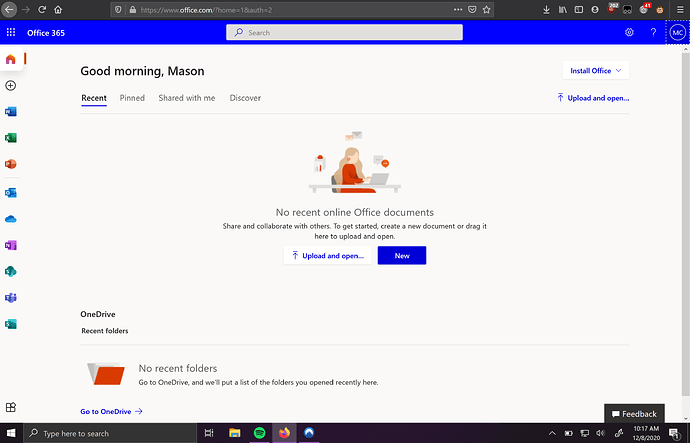Open Task View on taskbar
690x443 pixels.
pyautogui.click(x=209, y=433)
